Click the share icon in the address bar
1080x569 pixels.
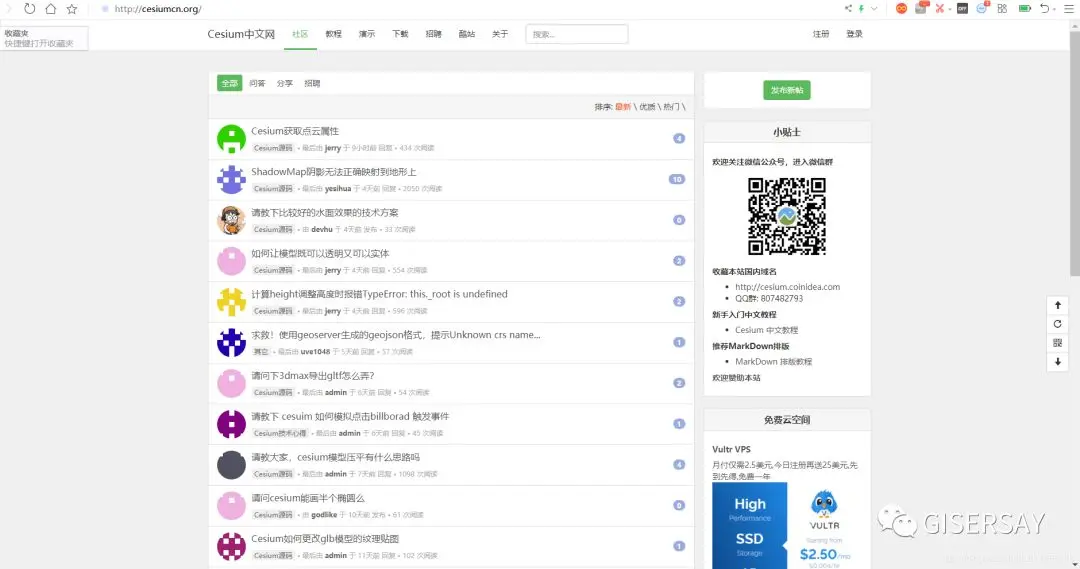[848, 8]
